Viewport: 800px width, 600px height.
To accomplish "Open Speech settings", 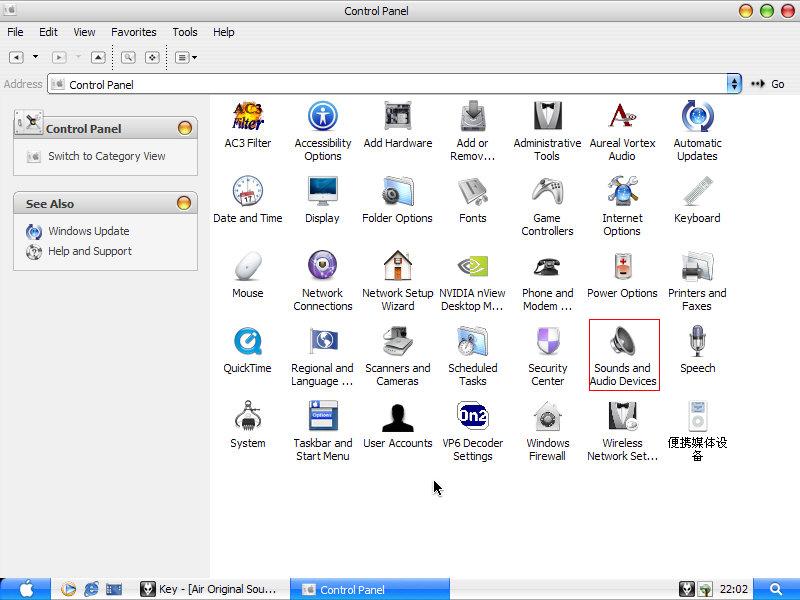I will point(697,350).
